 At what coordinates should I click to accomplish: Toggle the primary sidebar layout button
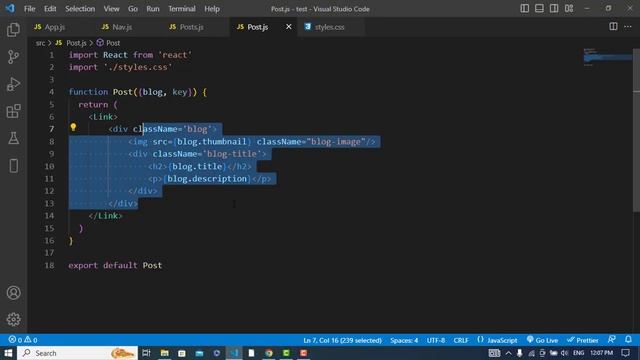[524, 9]
